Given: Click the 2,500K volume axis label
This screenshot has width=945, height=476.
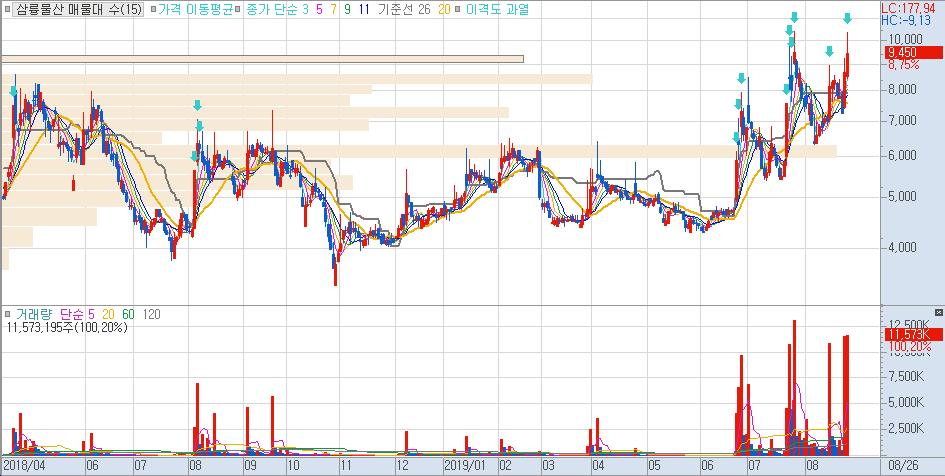Looking at the screenshot, I should [x=905, y=429].
